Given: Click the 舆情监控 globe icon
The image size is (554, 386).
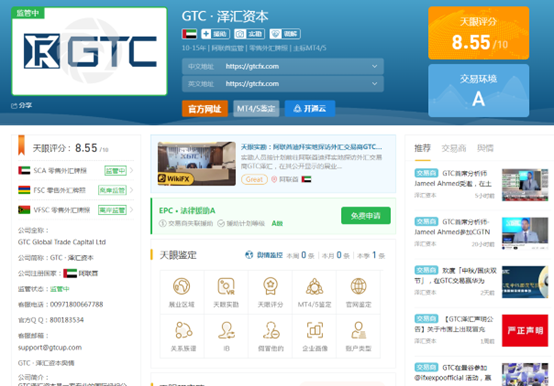Looking at the screenshot, I should pyautogui.click(x=249, y=255).
